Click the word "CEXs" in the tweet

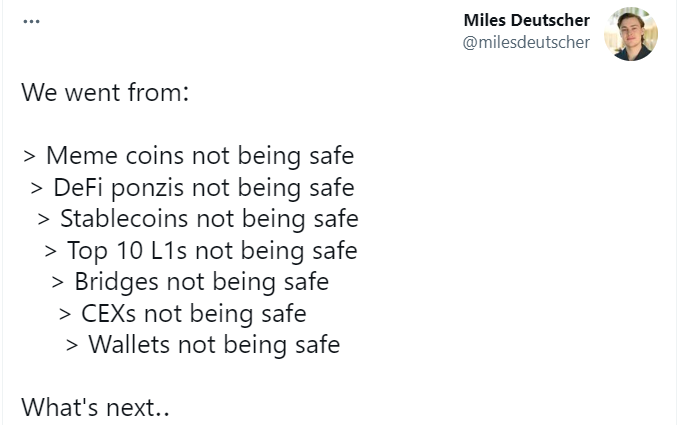(109, 313)
